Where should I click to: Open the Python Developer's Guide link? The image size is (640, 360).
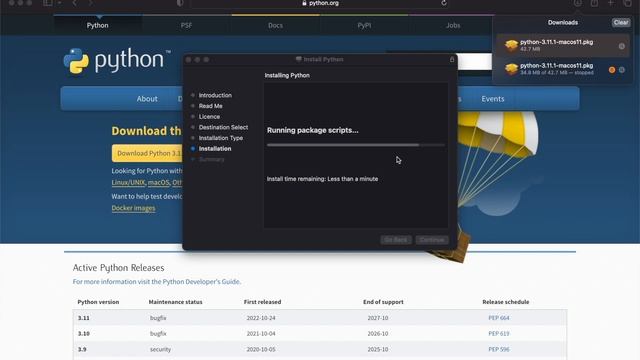click(x=202, y=282)
